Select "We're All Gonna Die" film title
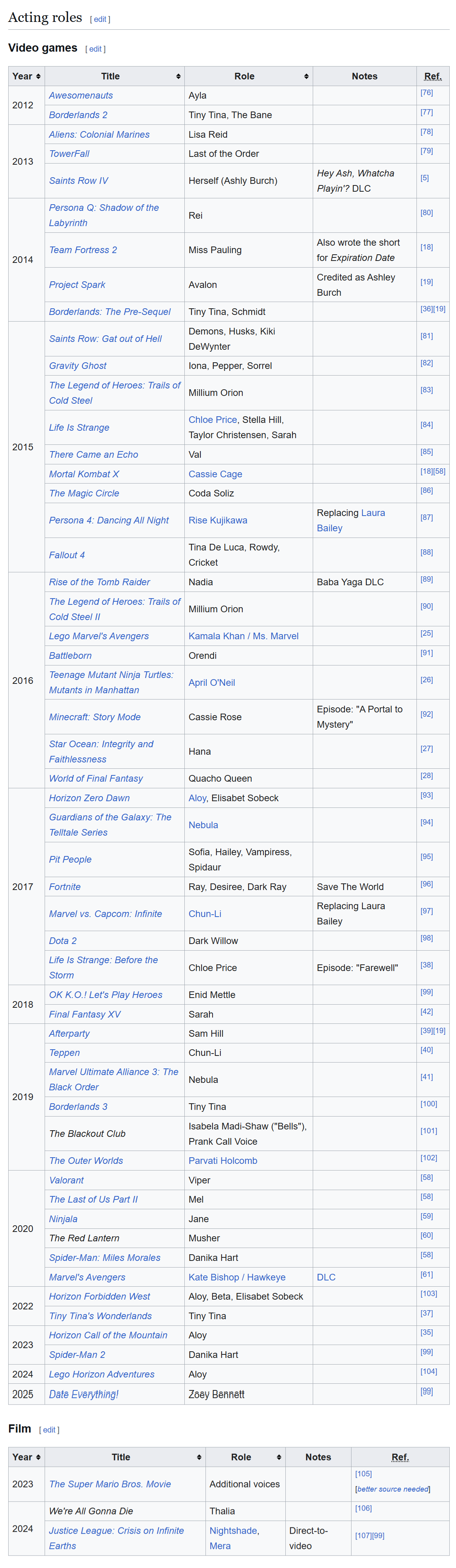456x1568 pixels. 91,1511
